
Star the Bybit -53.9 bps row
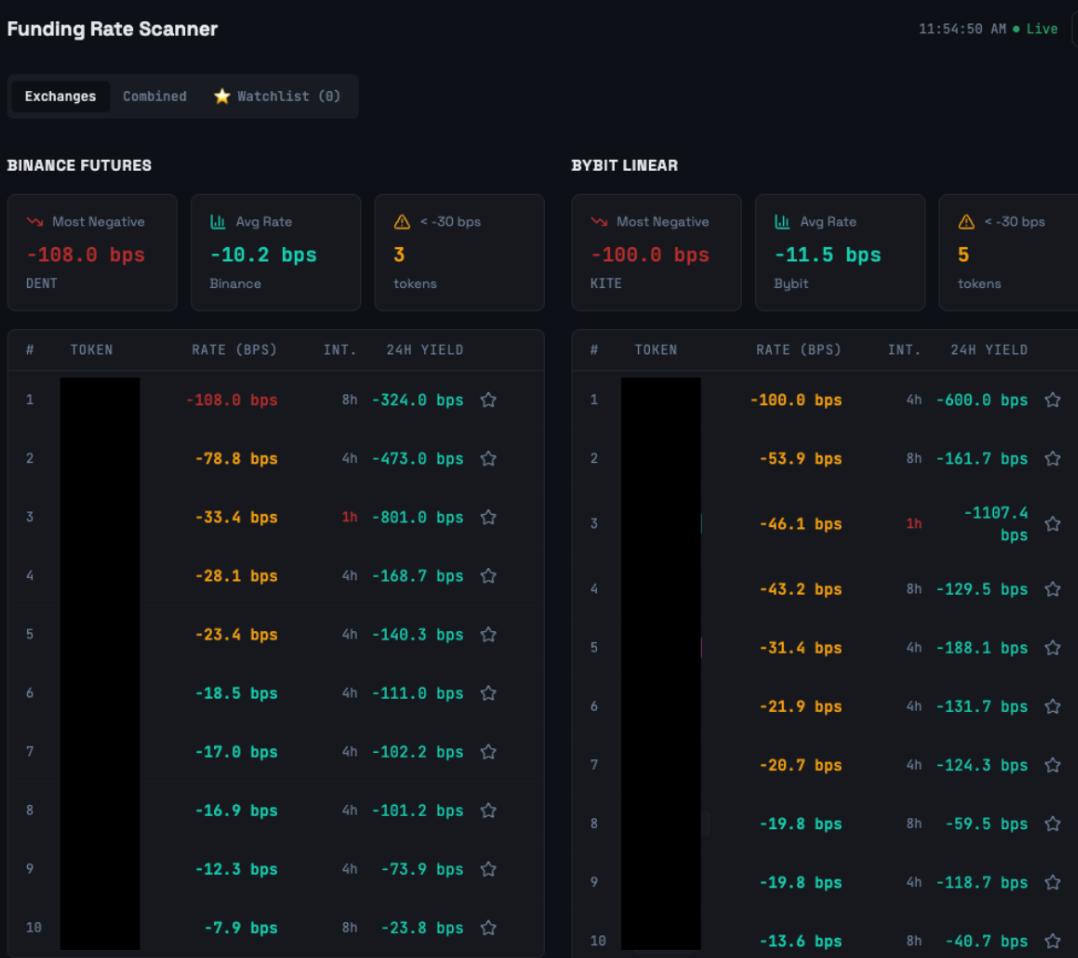pyautogui.click(x=1053, y=458)
